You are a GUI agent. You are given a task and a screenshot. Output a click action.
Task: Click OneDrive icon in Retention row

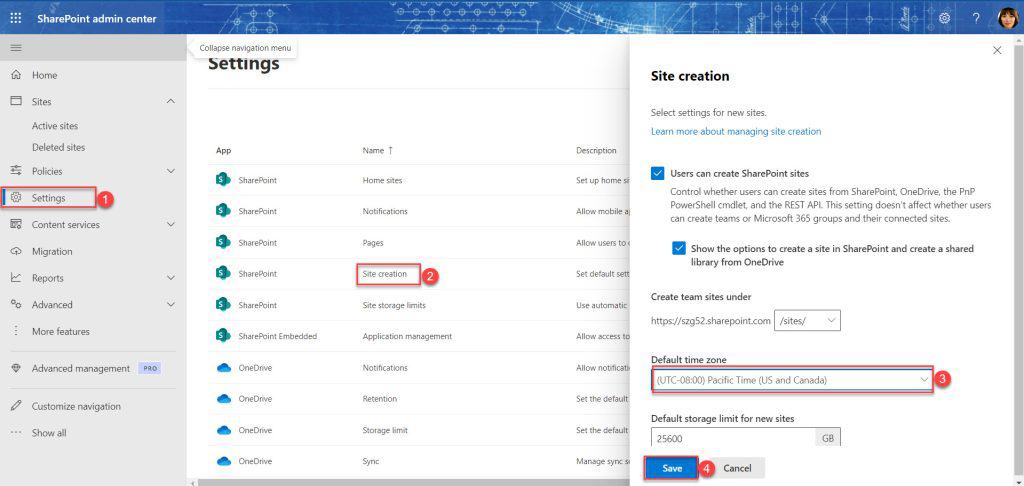[x=224, y=398]
